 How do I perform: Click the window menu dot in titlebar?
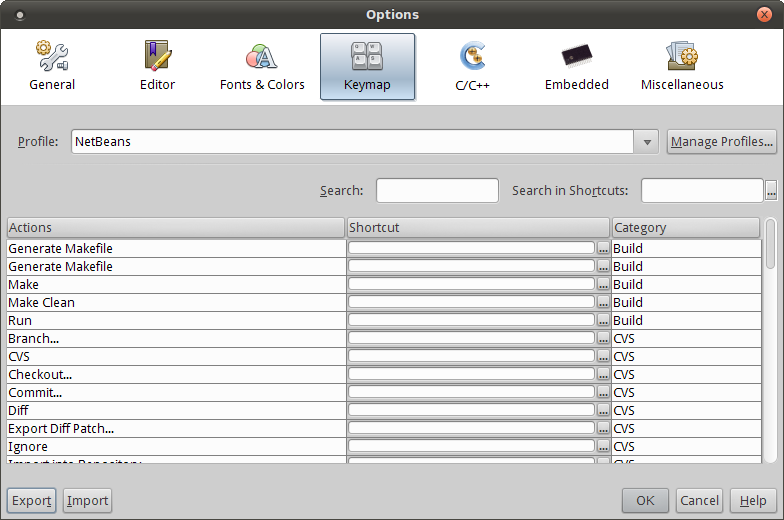click(20, 16)
